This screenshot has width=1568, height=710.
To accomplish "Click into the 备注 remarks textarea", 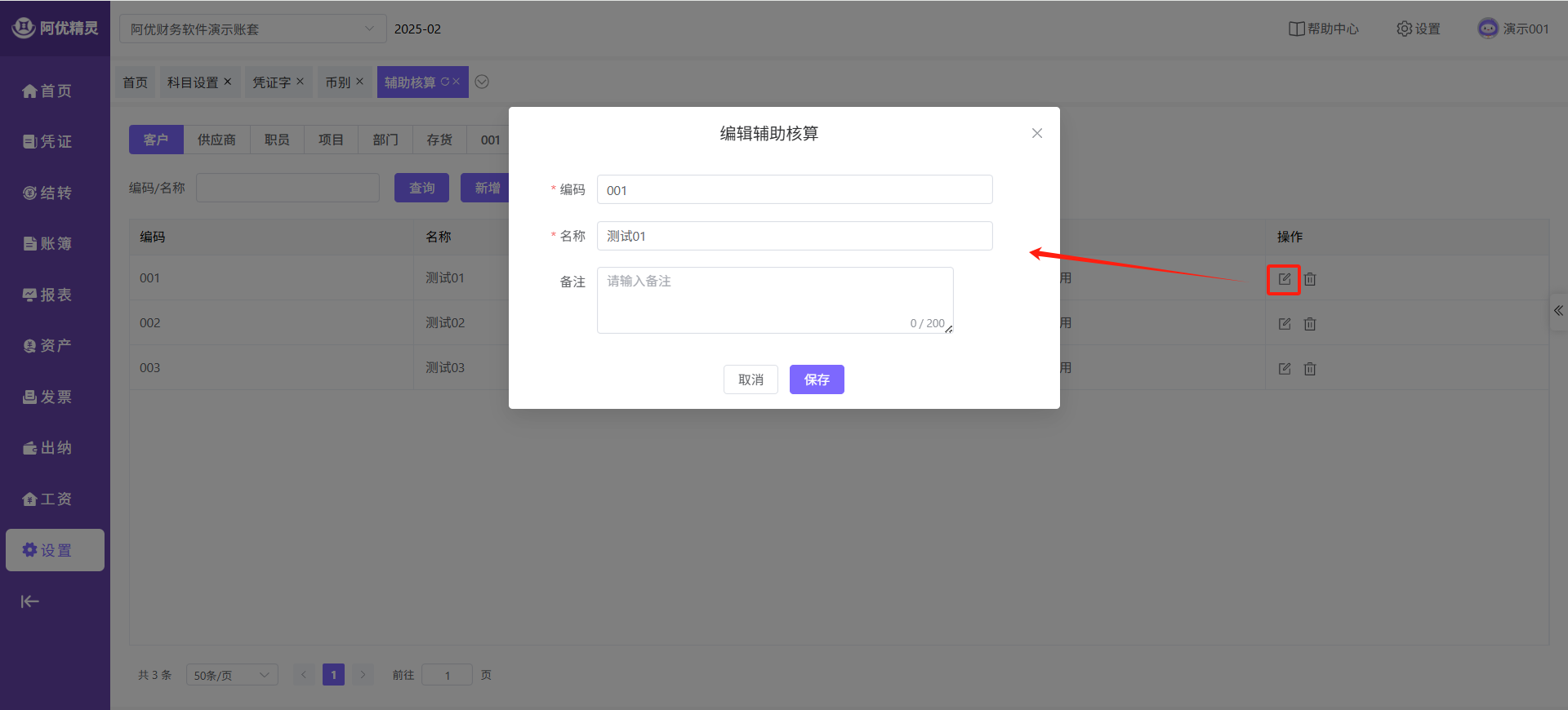I will (x=774, y=300).
